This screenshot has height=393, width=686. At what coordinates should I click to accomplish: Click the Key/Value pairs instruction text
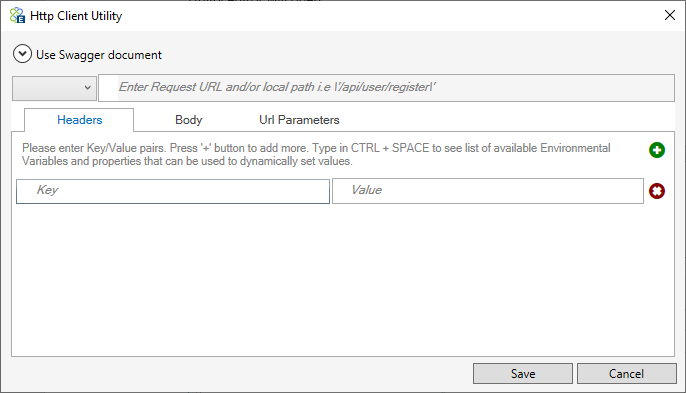coord(316,154)
